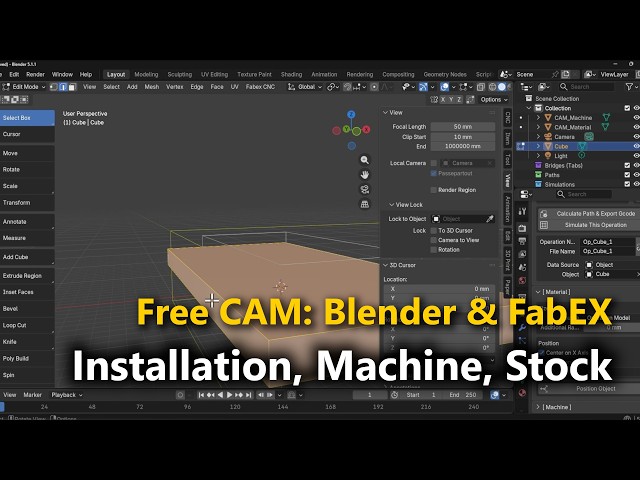Image resolution: width=640 pixels, height=480 pixels.
Task: Select the Camera object in outliner
Action: pos(564,137)
